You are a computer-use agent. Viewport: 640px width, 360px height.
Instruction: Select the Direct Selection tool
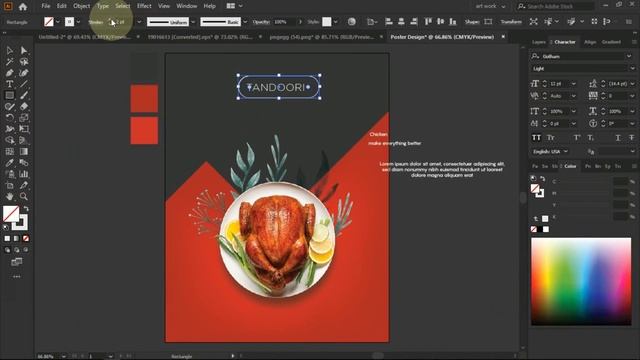pos(24,50)
